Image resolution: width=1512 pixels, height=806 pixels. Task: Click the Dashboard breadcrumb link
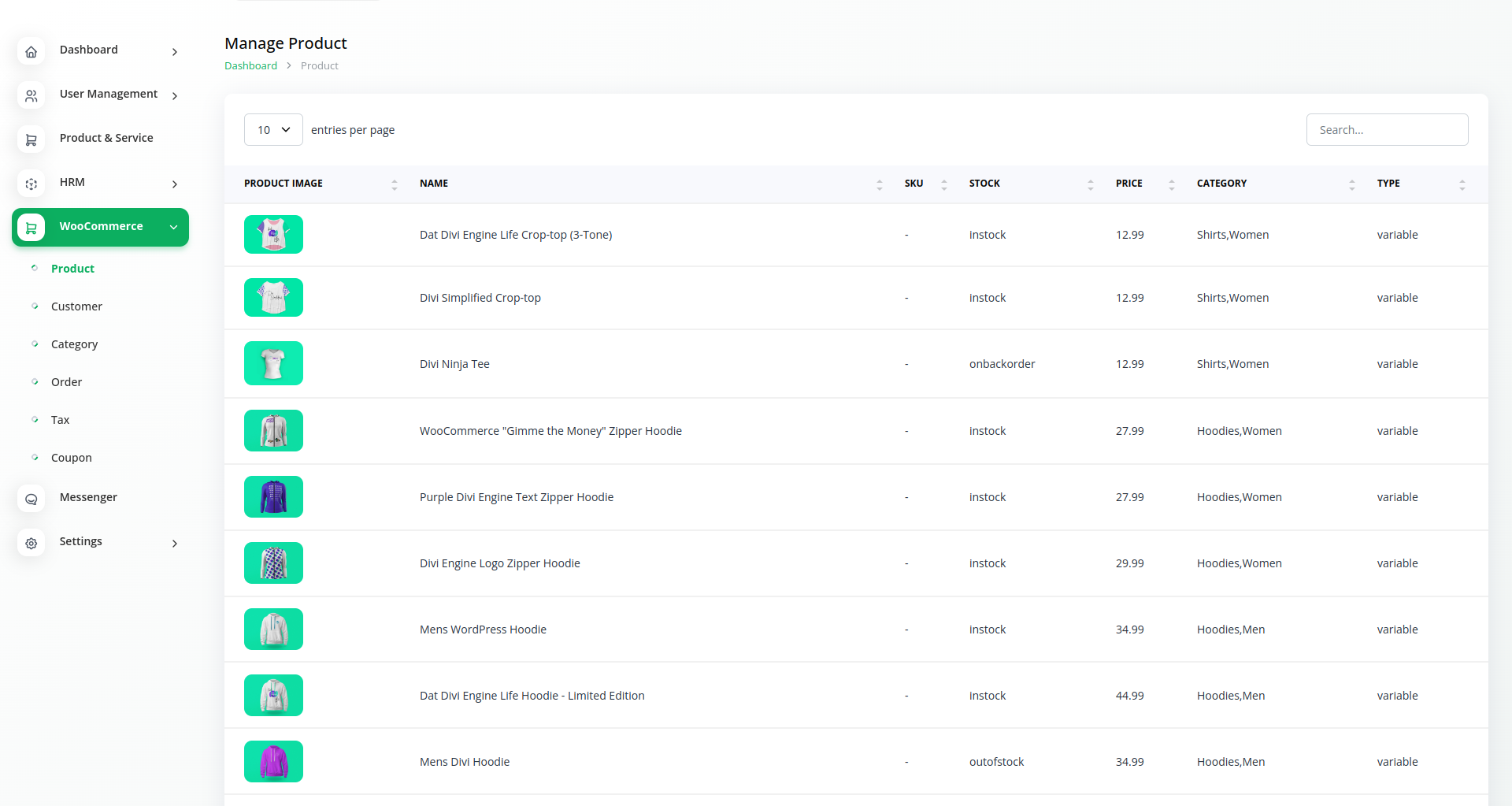click(250, 66)
